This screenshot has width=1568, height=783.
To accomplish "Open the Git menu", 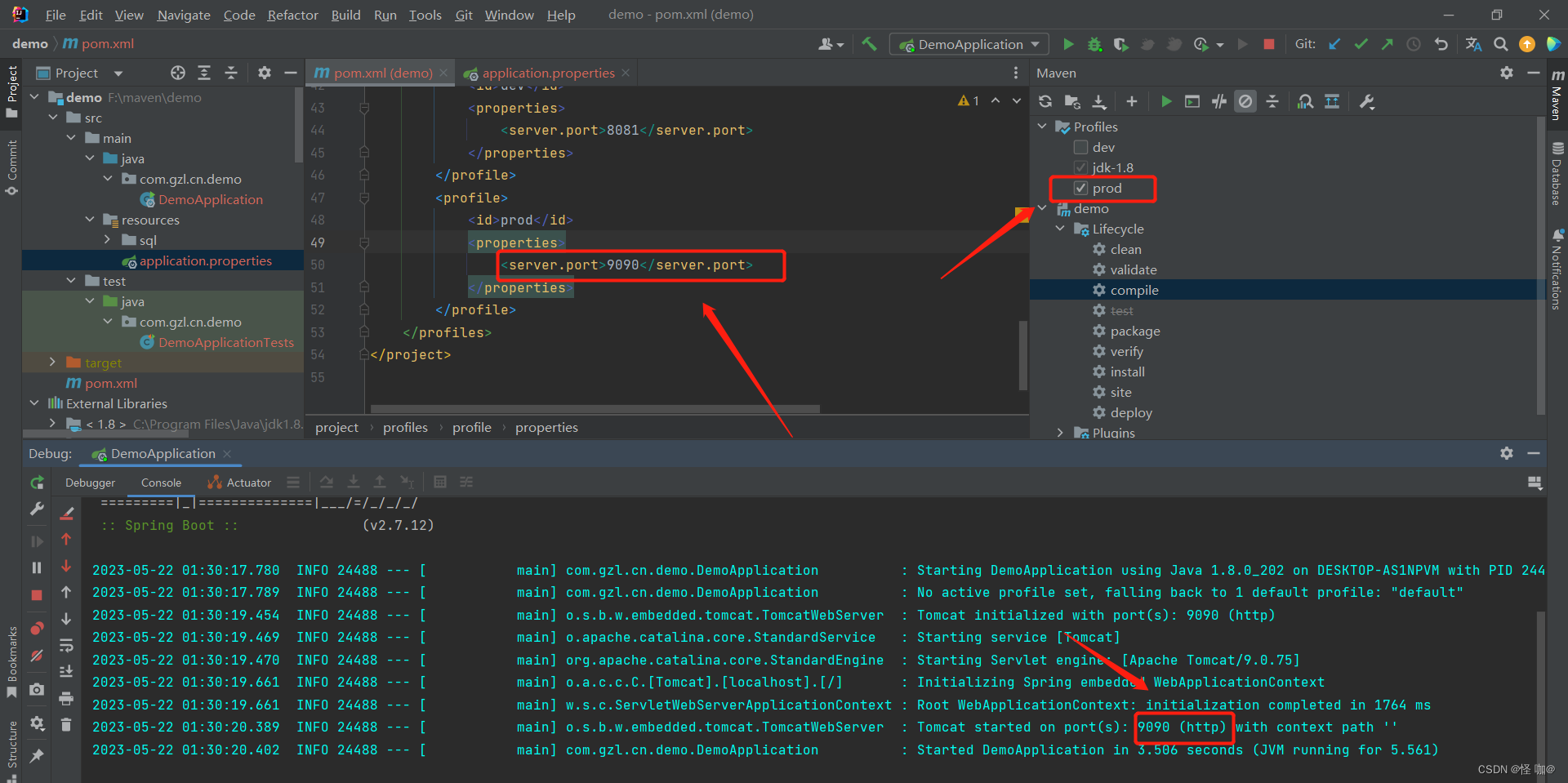I will 464,15.
